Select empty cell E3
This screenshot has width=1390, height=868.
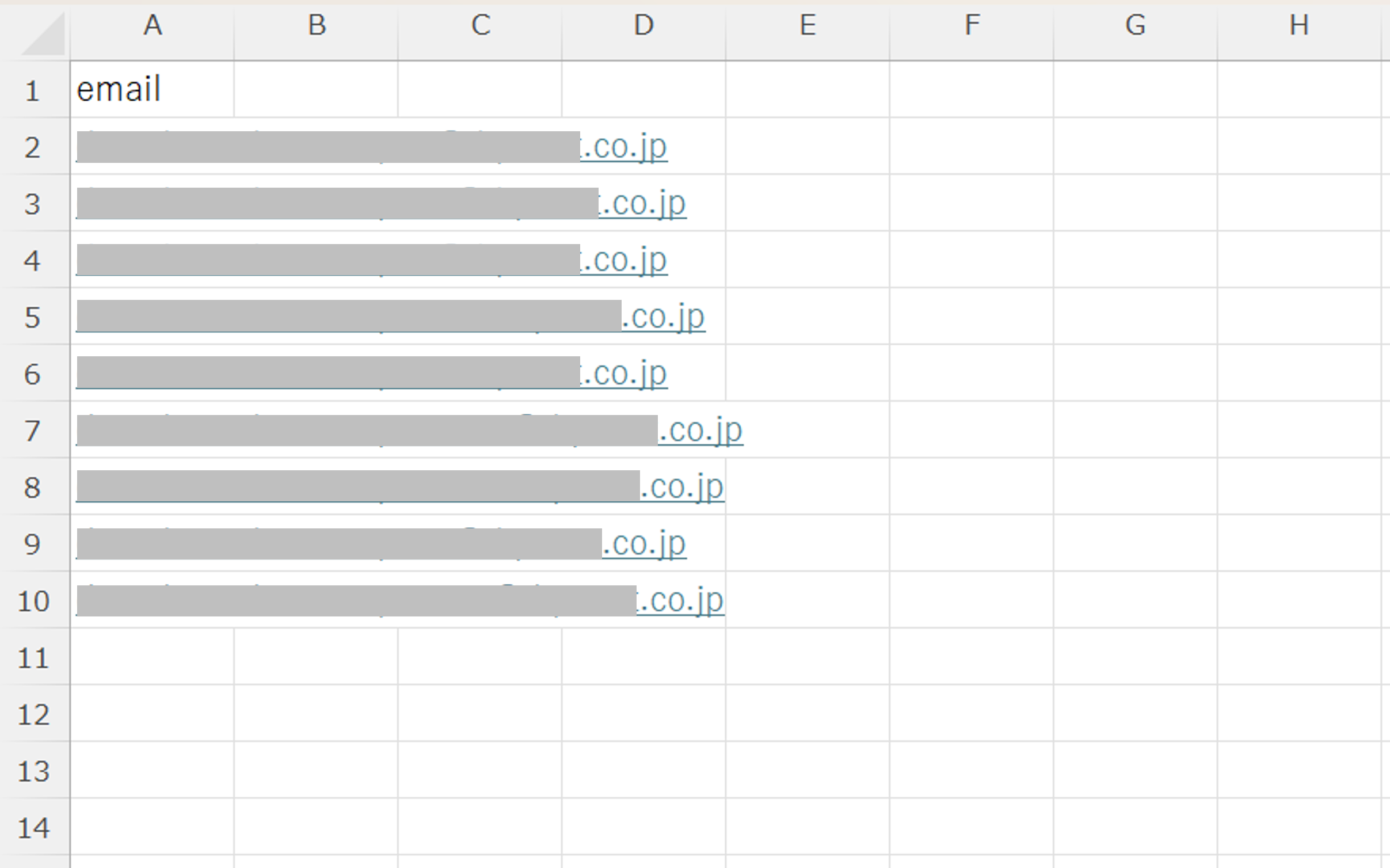click(808, 203)
